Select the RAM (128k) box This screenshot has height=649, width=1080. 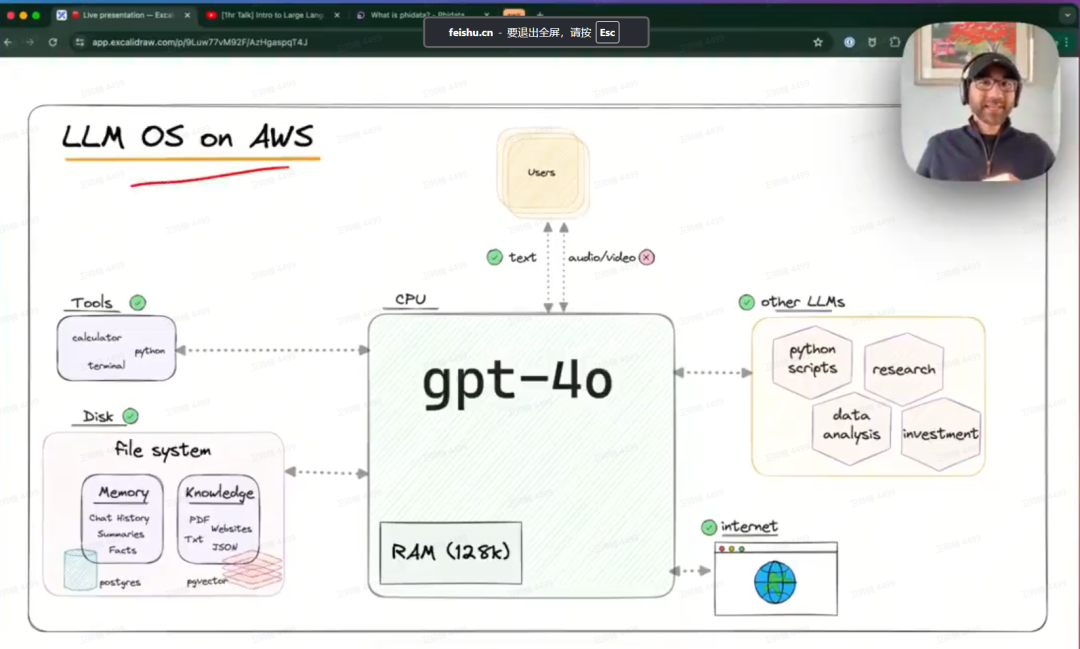pyautogui.click(x=450, y=553)
